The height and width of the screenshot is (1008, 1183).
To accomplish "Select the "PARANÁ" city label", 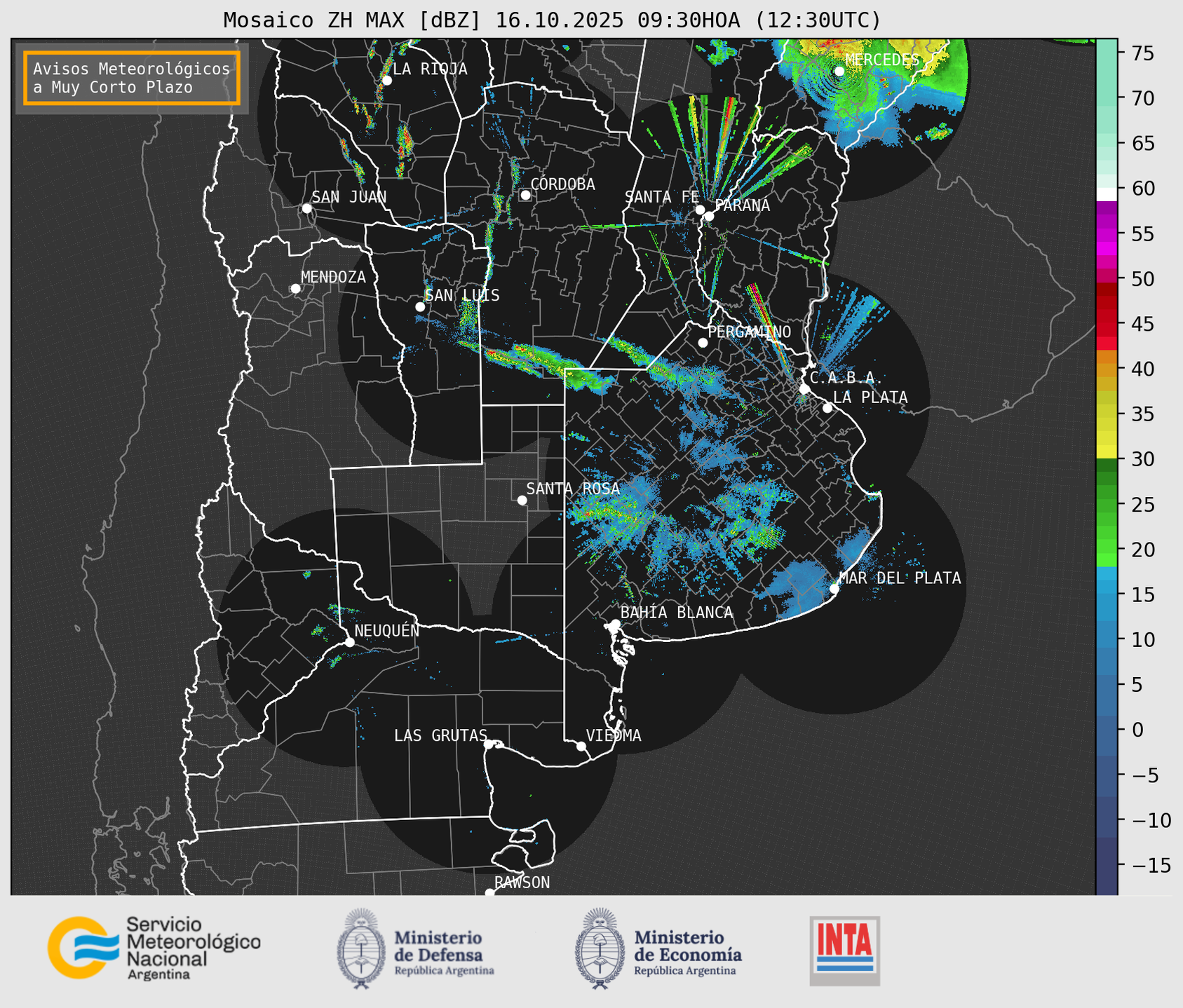I will coord(742,205).
